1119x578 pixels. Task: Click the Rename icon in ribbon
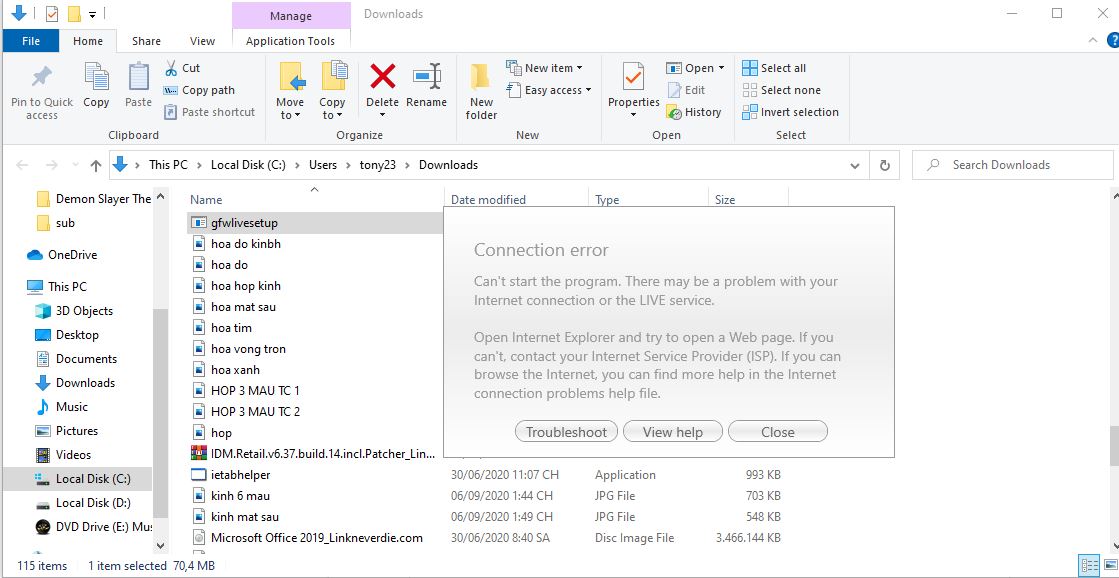[427, 78]
